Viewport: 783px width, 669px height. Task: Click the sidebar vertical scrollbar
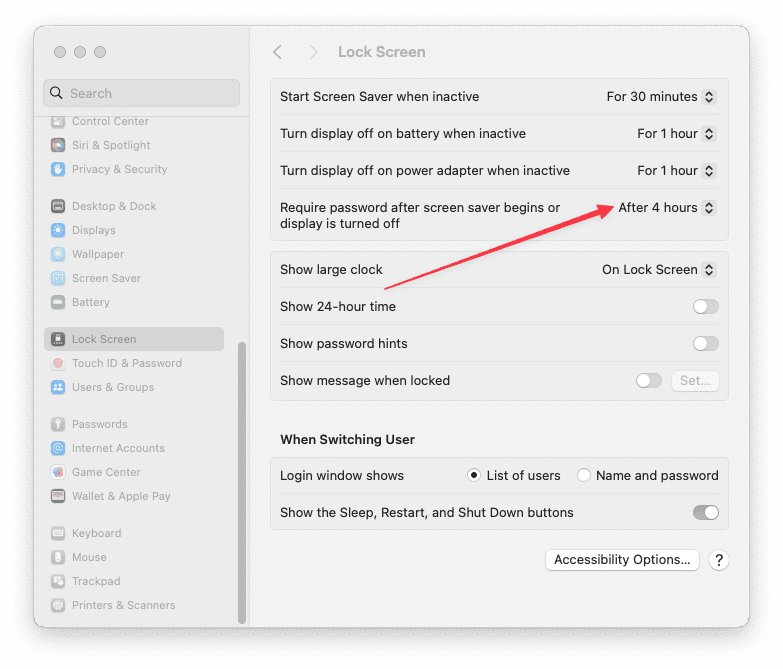click(242, 482)
